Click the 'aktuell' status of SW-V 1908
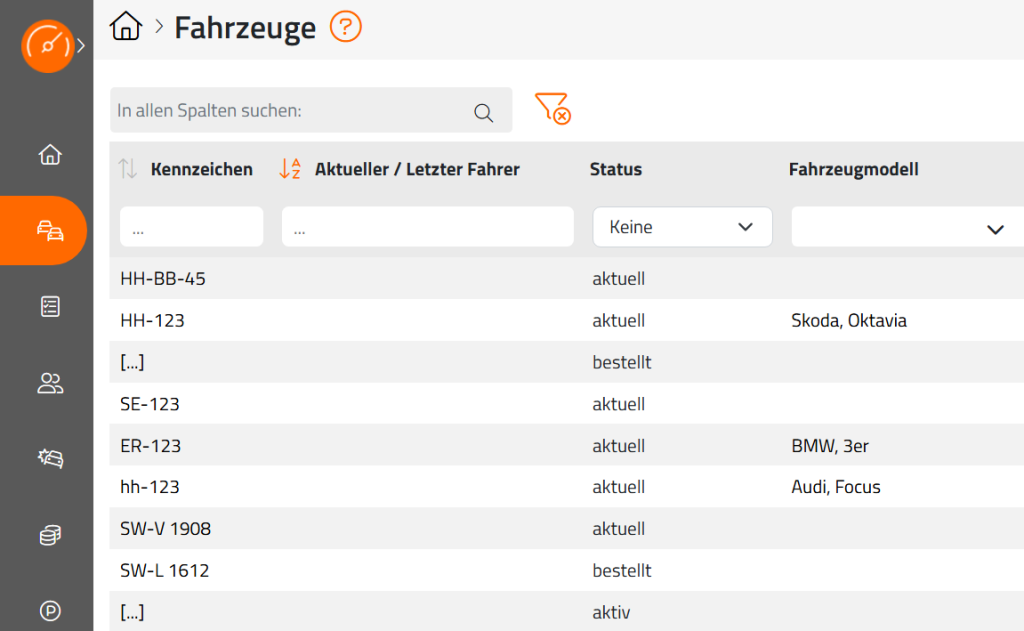 (618, 528)
